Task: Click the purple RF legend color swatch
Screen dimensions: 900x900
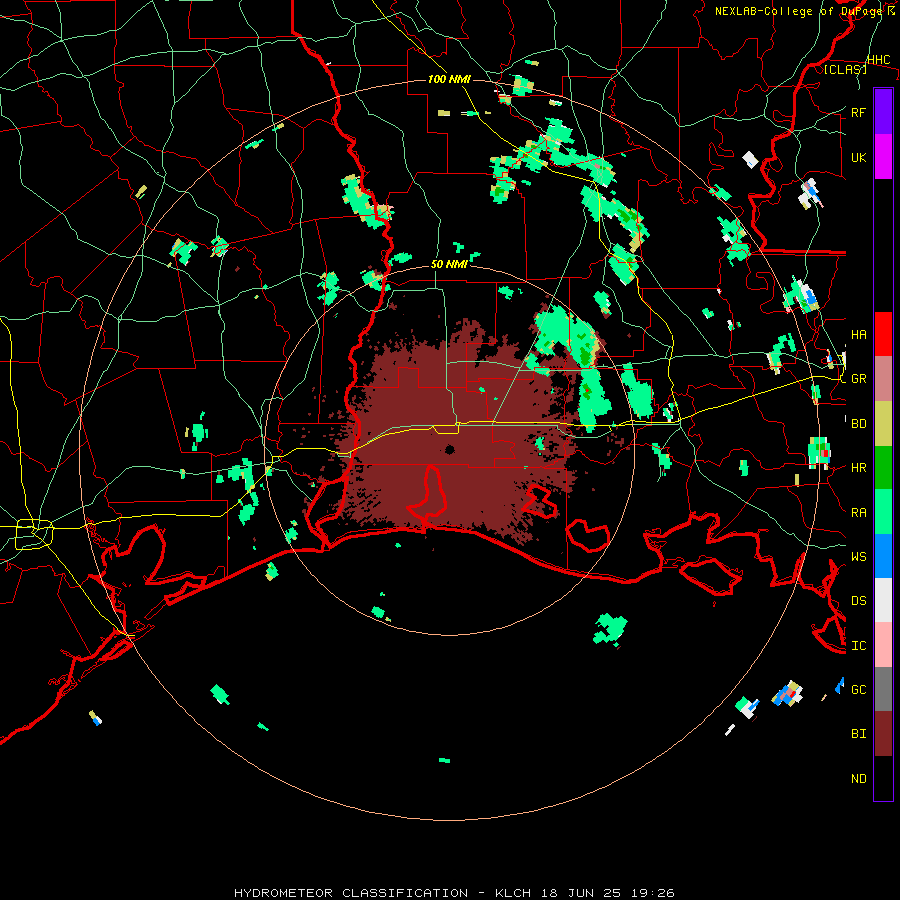Action: (x=883, y=111)
